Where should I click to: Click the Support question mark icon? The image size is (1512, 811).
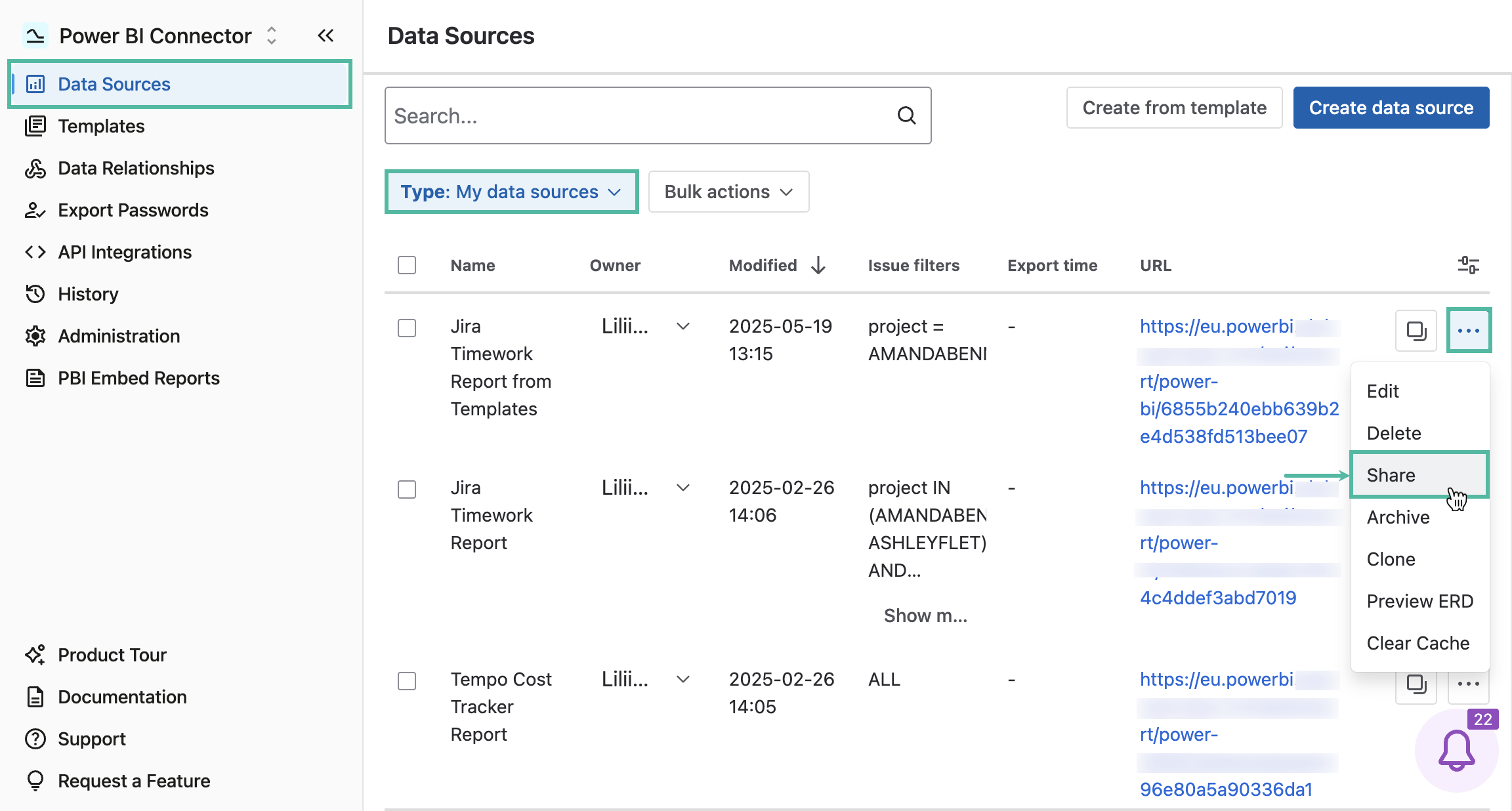point(35,739)
